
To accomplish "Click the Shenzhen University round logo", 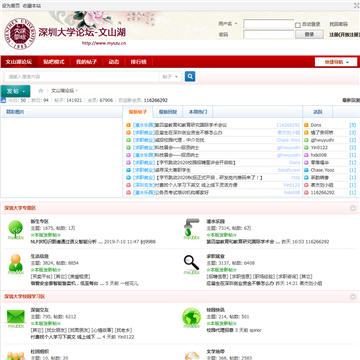I will [x=19, y=34].
